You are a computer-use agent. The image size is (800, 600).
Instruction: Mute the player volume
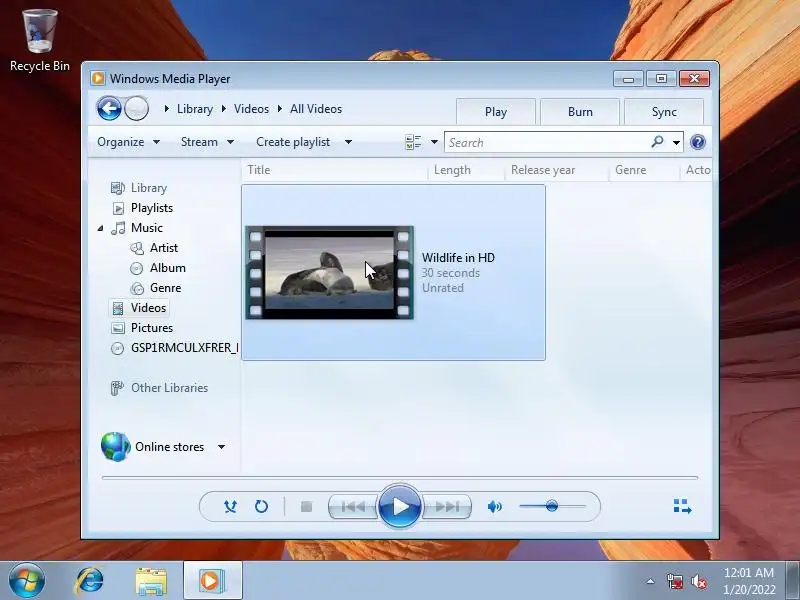coord(494,506)
